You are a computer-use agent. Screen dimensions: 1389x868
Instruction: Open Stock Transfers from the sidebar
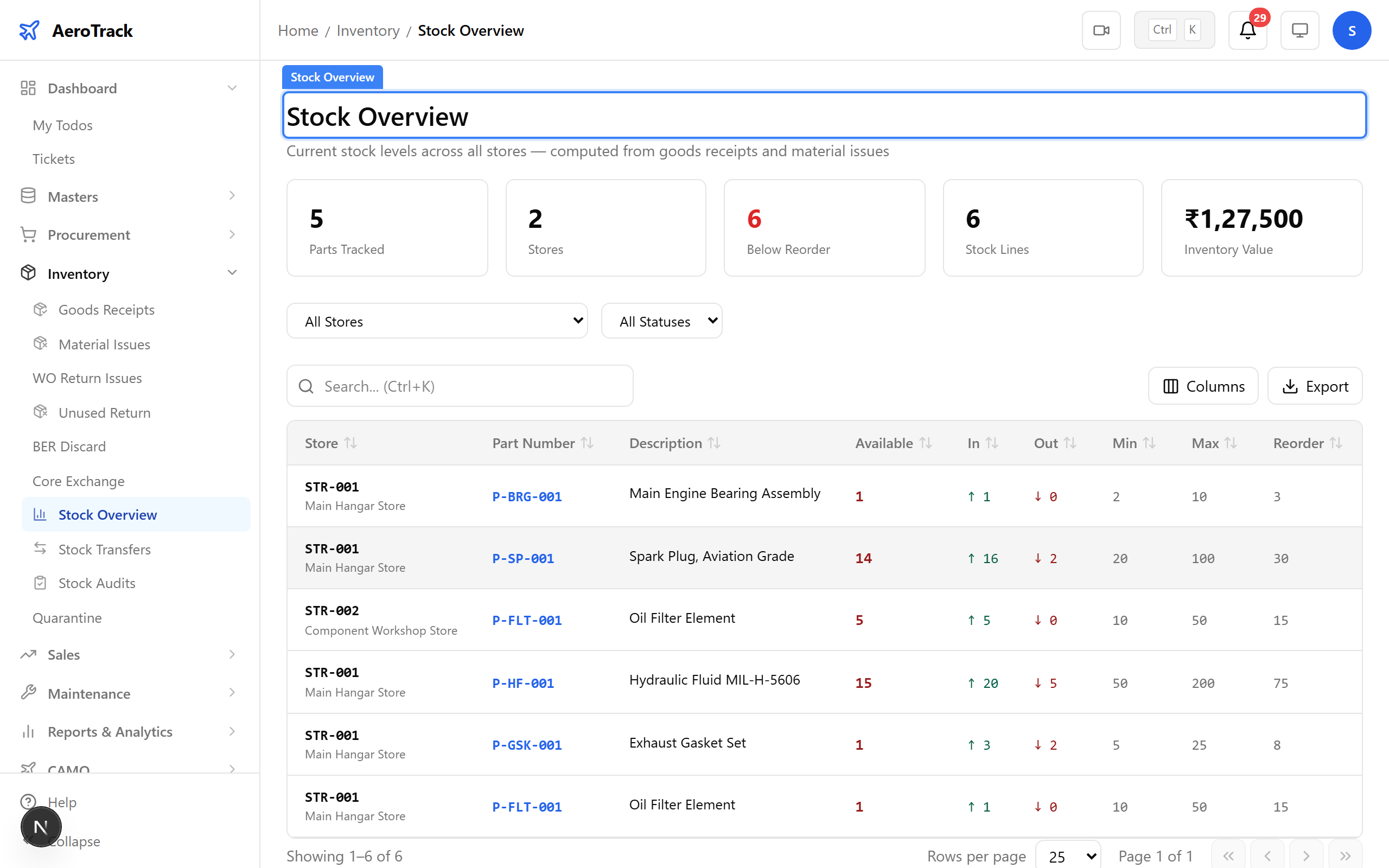(x=106, y=550)
